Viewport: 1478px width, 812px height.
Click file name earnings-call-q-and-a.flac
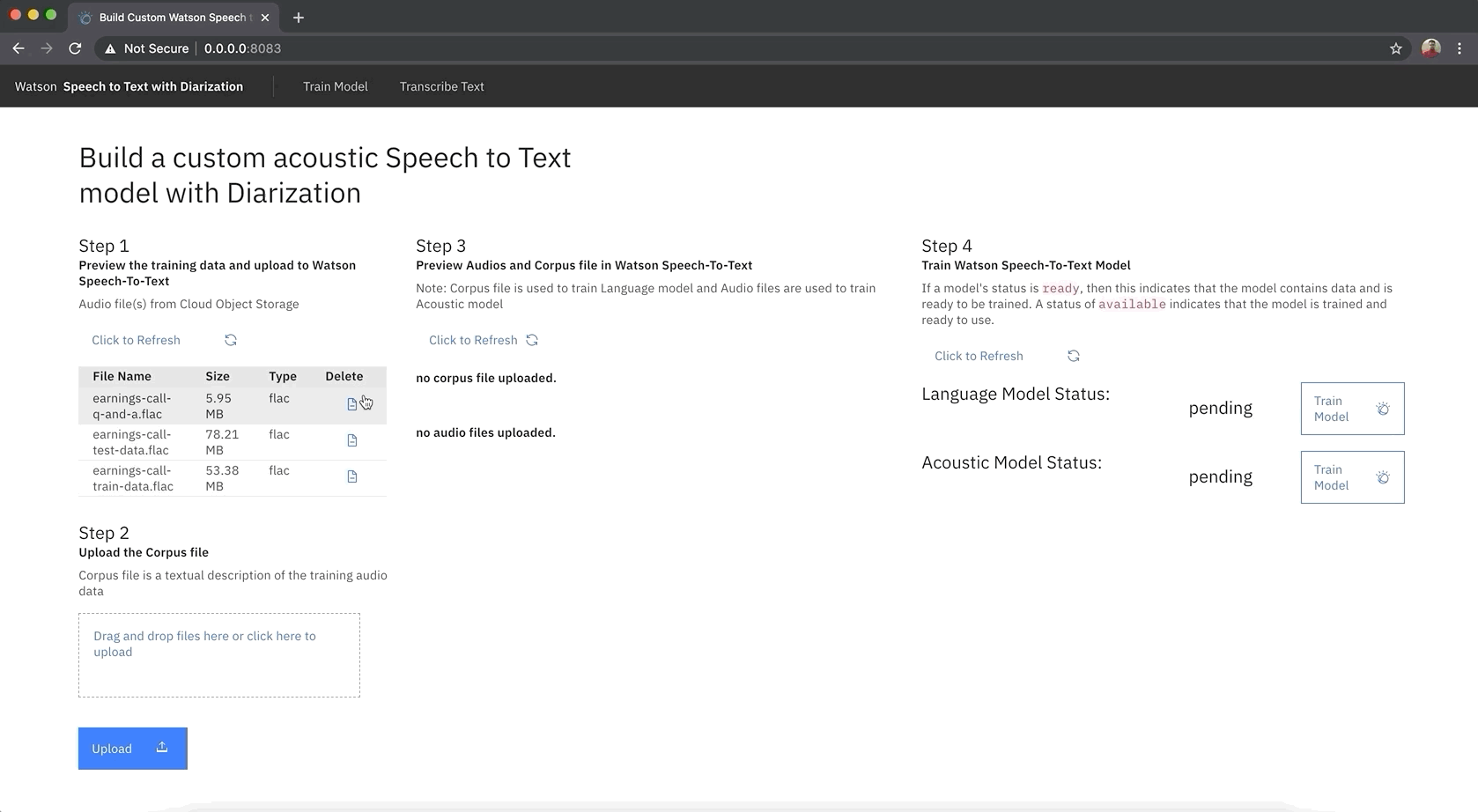click(132, 406)
